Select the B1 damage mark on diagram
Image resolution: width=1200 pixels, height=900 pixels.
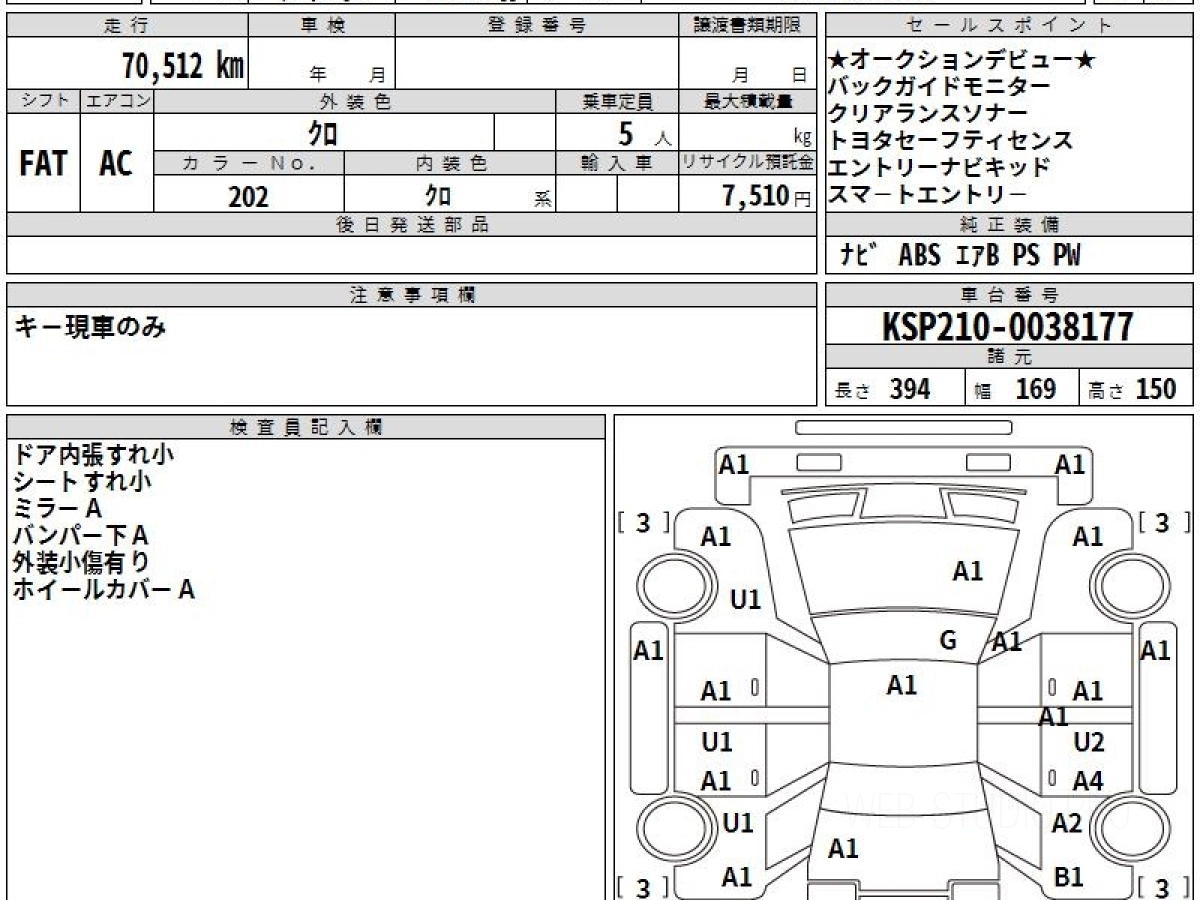point(1069,877)
